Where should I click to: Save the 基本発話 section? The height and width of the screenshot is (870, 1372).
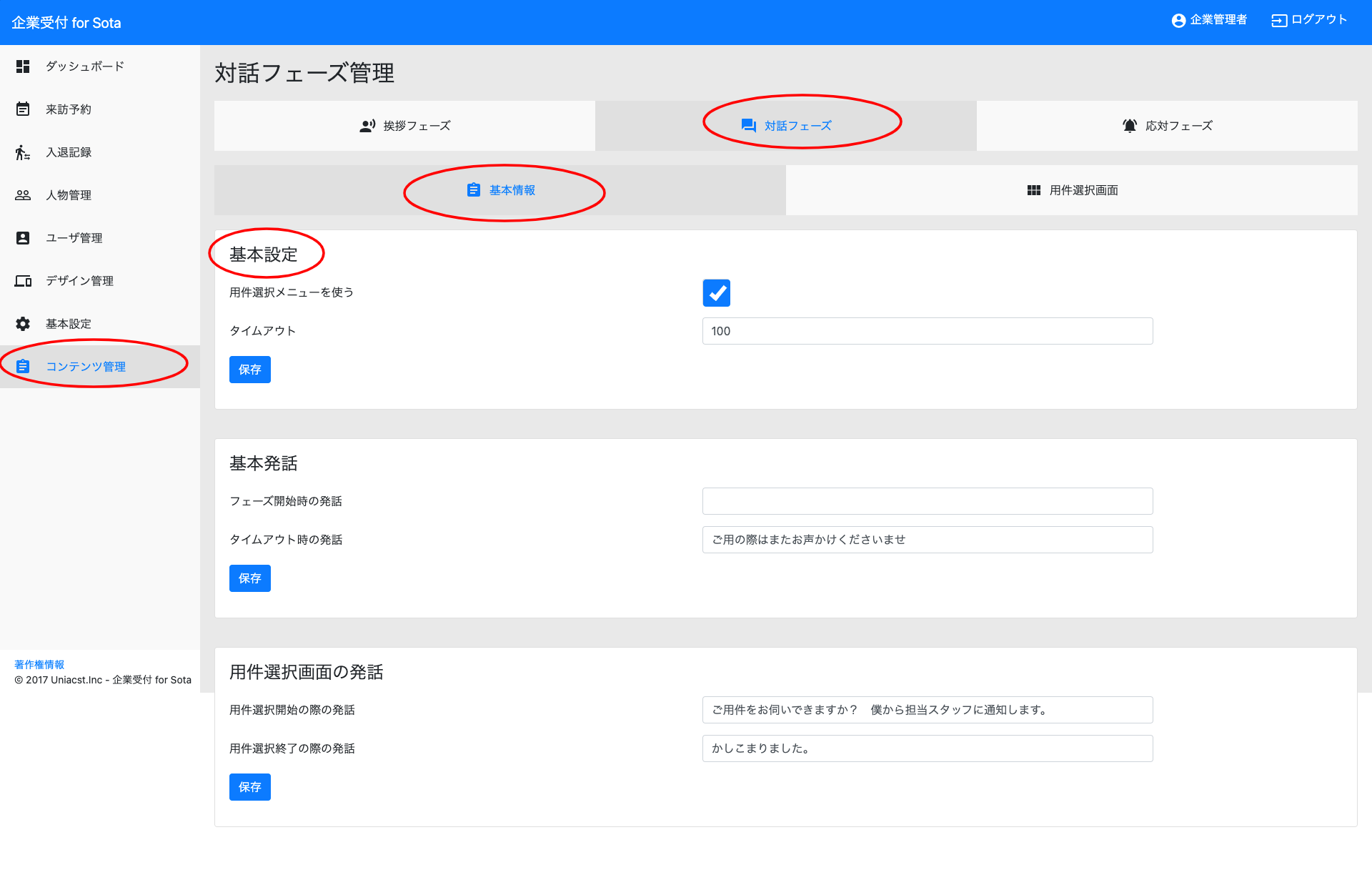[x=250, y=578]
